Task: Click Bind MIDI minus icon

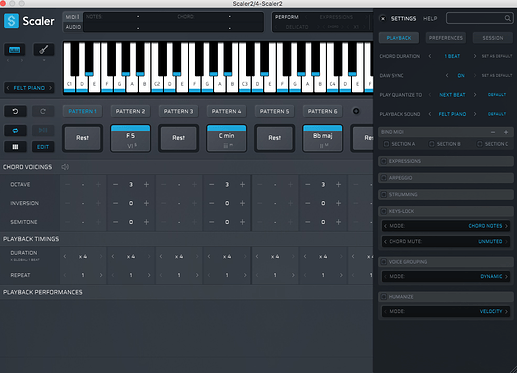Action: (493, 132)
